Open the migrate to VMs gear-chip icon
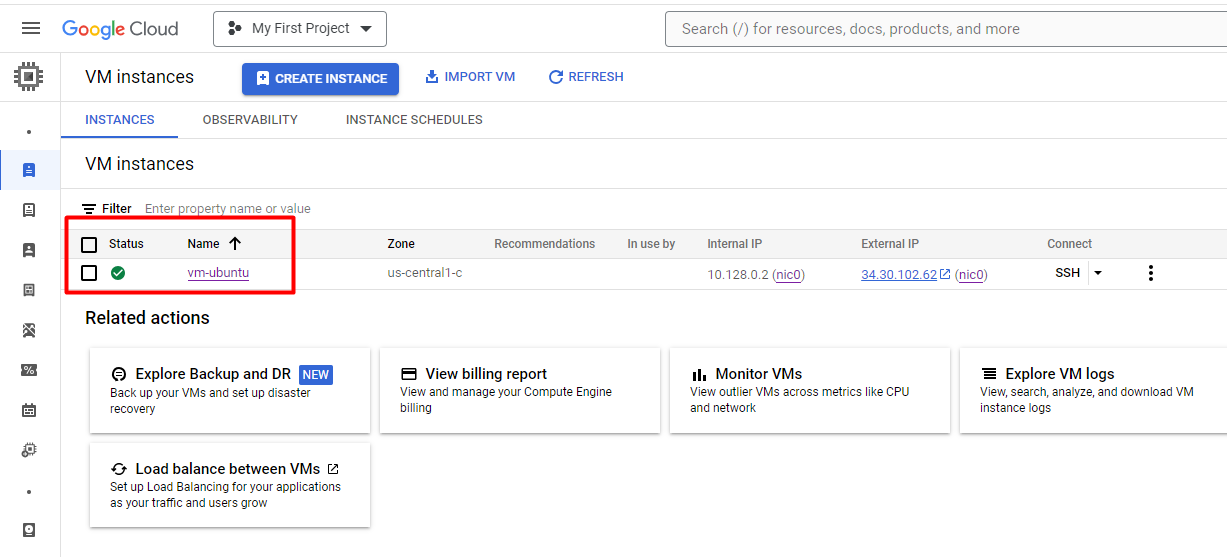 point(29,450)
